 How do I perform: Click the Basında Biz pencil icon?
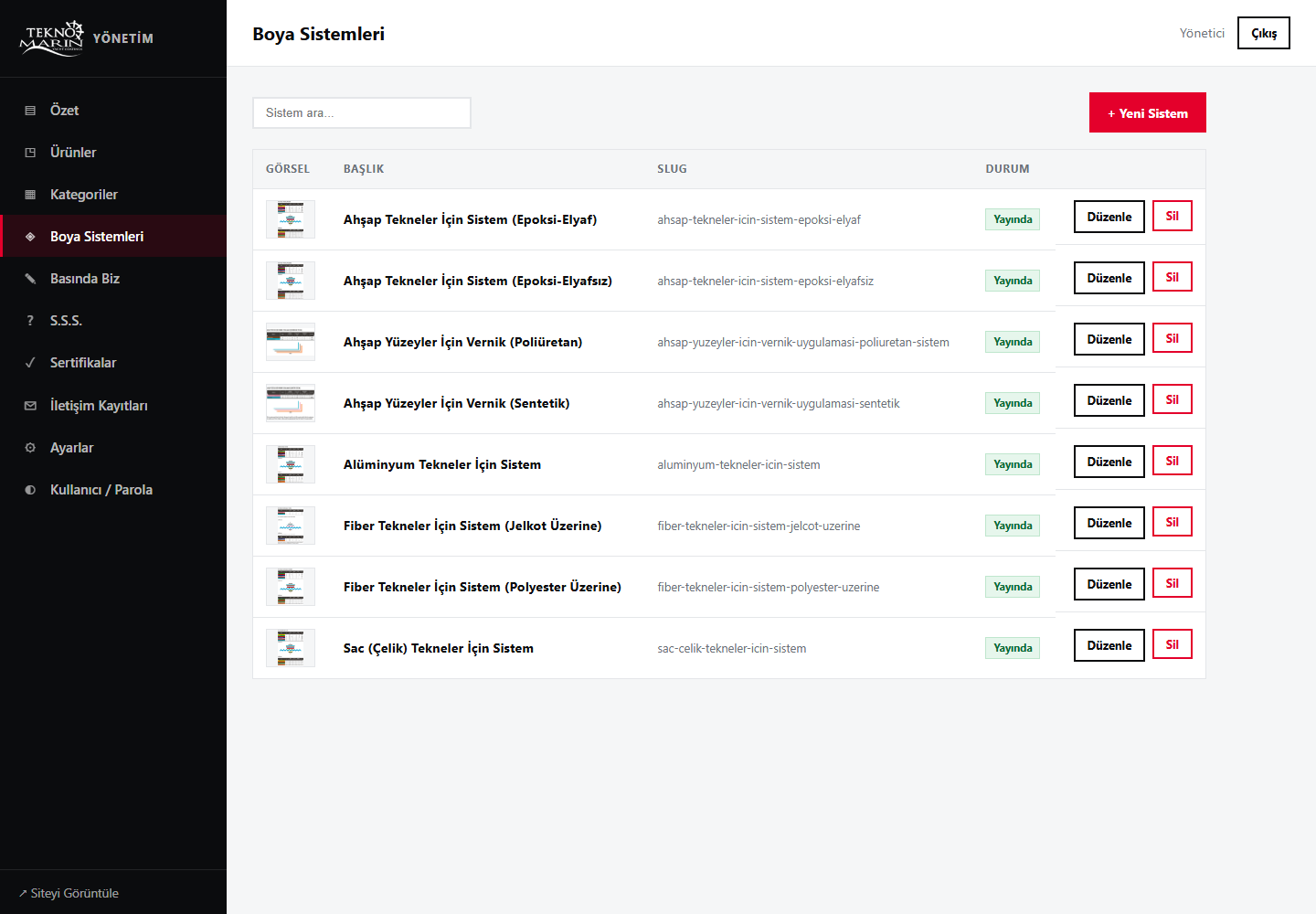point(30,279)
